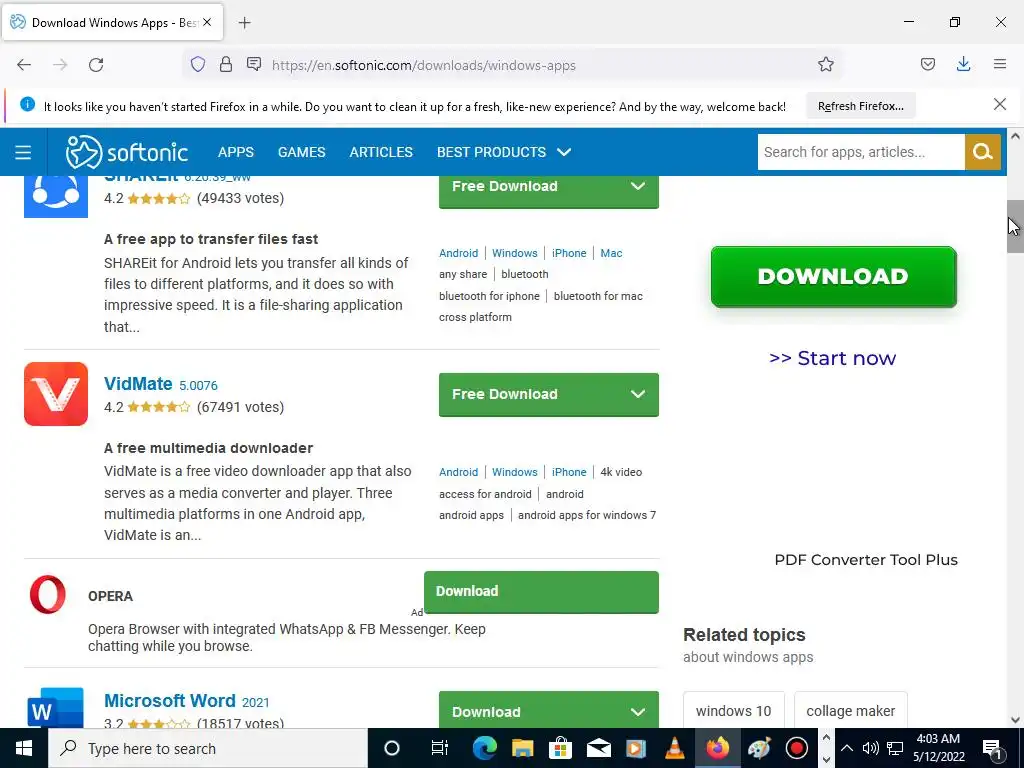Image resolution: width=1024 pixels, height=768 pixels.
Task: Click the Refresh Firefox button
Action: 861,106
